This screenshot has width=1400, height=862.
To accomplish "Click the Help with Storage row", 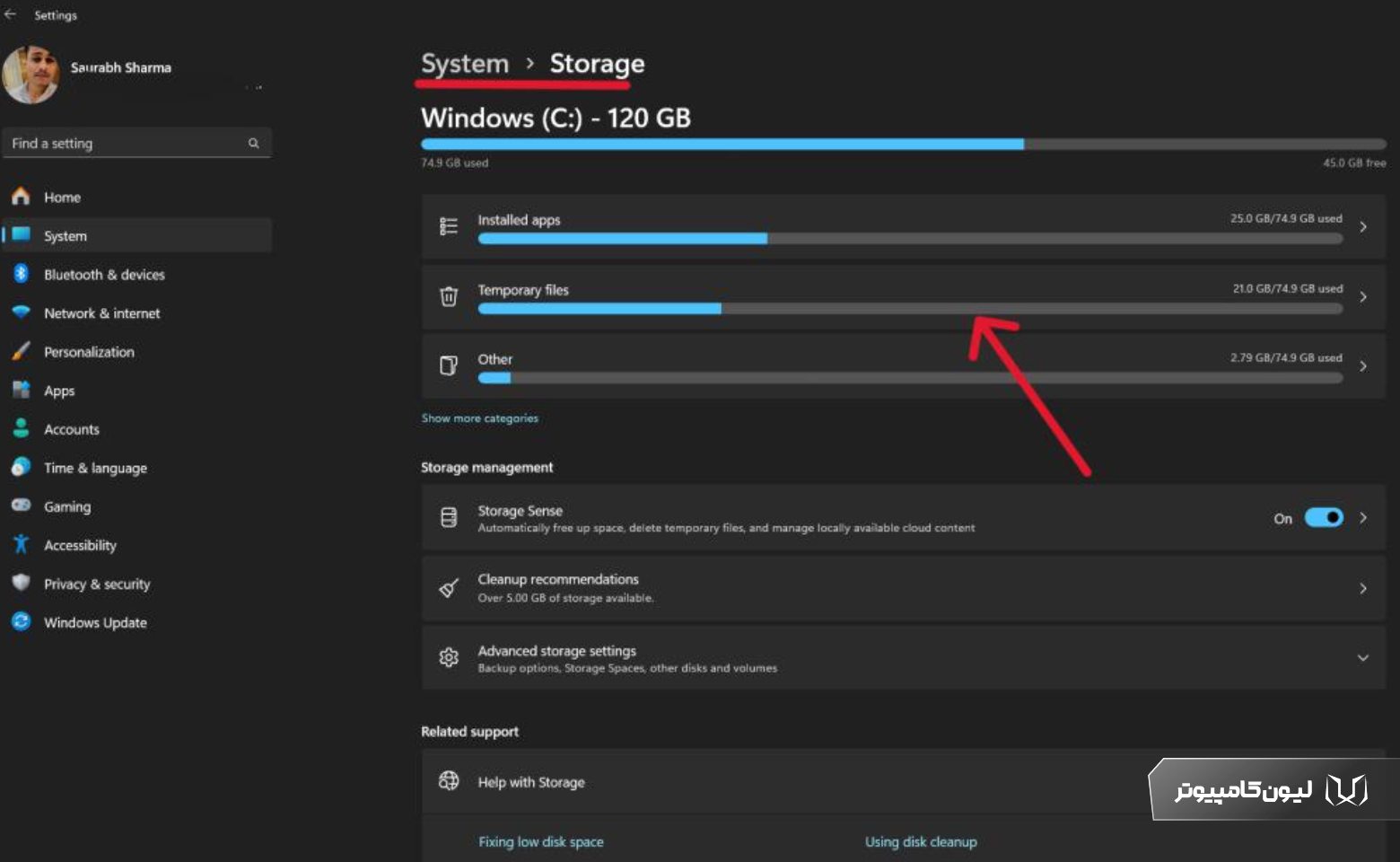I will pyautogui.click(x=903, y=781).
